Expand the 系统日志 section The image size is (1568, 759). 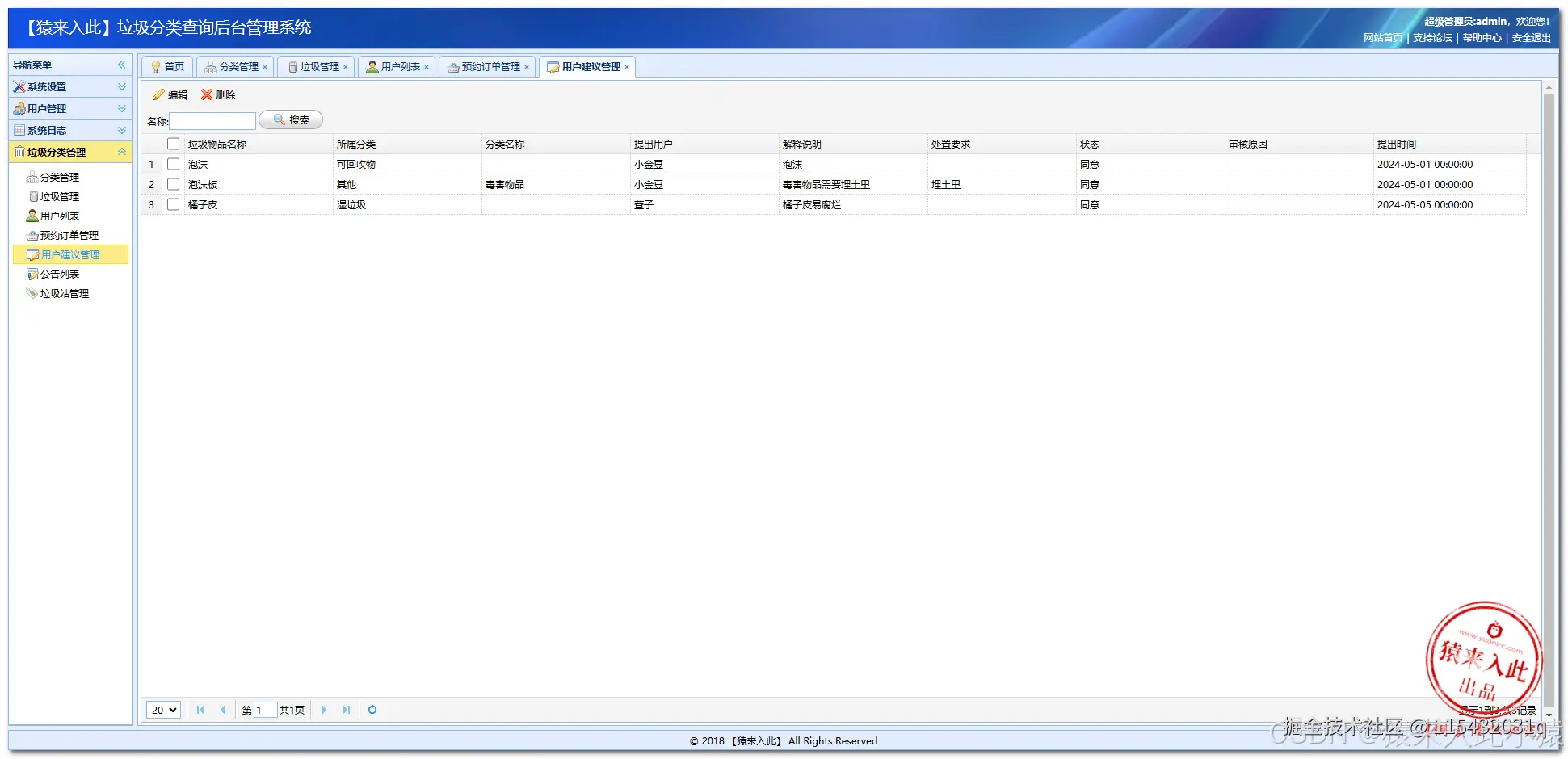[x=70, y=130]
